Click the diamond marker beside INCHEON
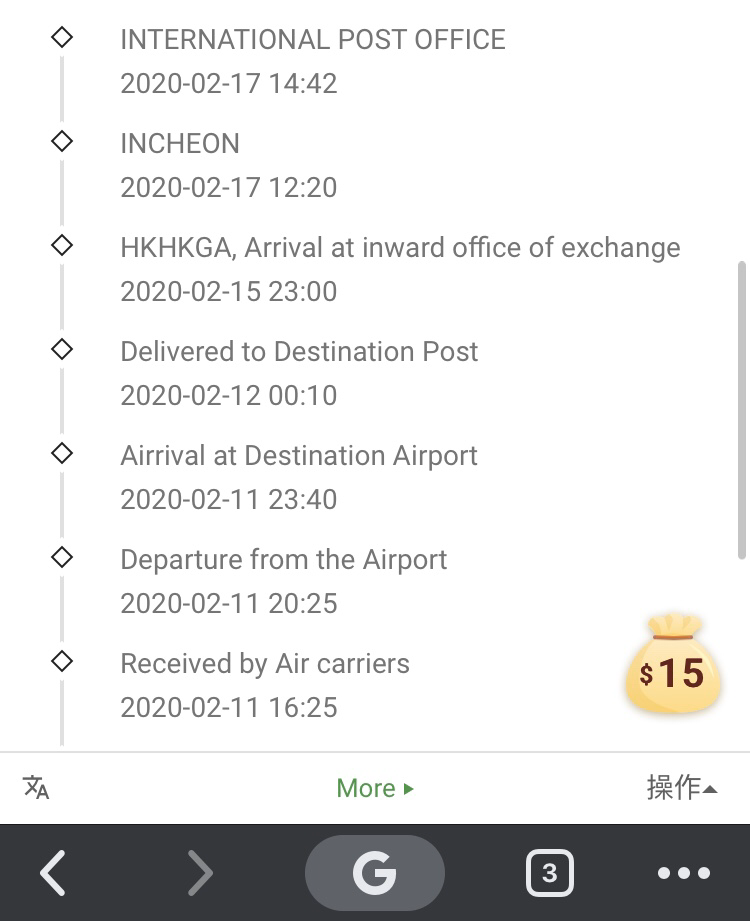Viewport: 750px width, 921px height. pos(62,141)
